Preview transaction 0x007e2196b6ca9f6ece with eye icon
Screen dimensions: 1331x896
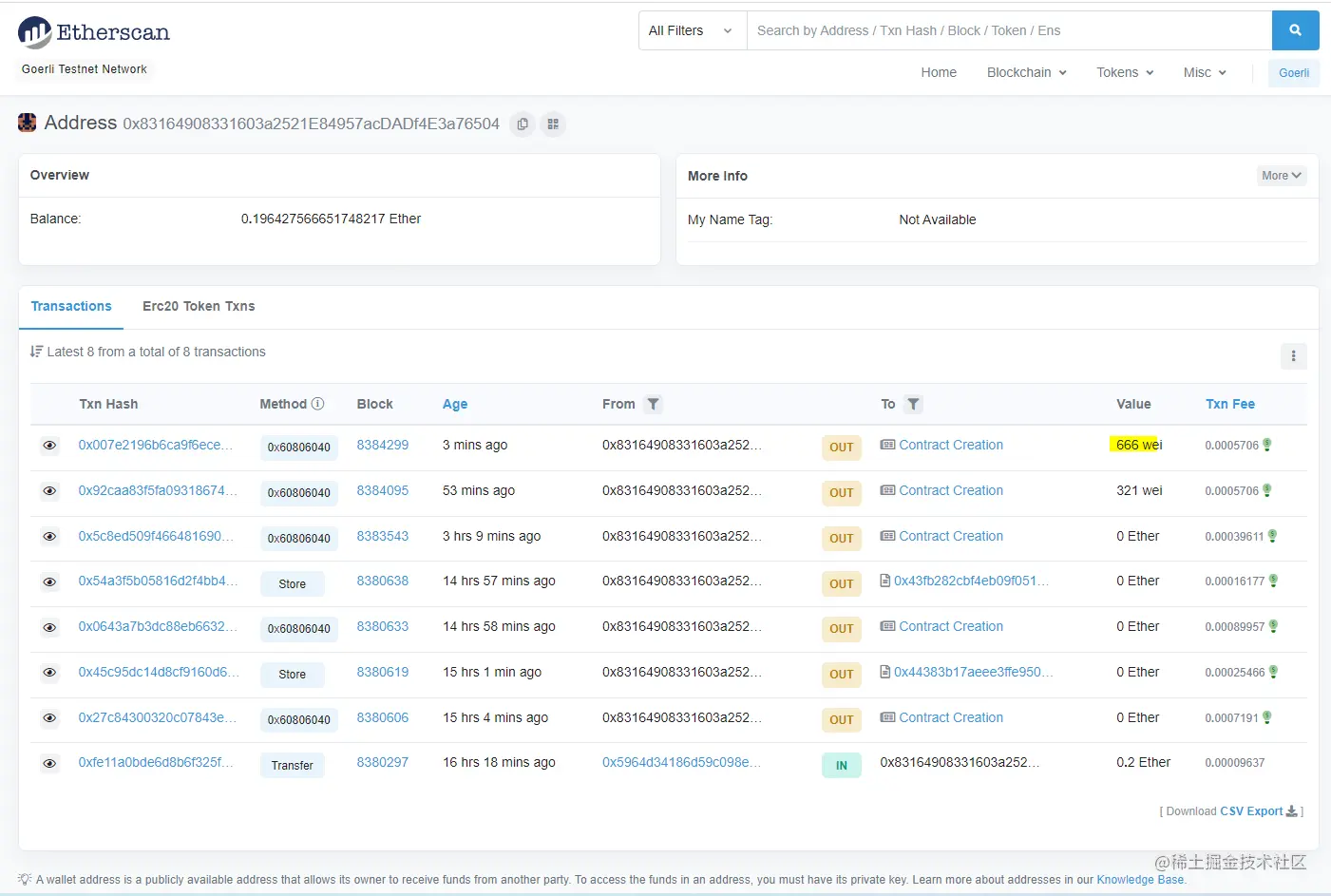click(x=49, y=446)
